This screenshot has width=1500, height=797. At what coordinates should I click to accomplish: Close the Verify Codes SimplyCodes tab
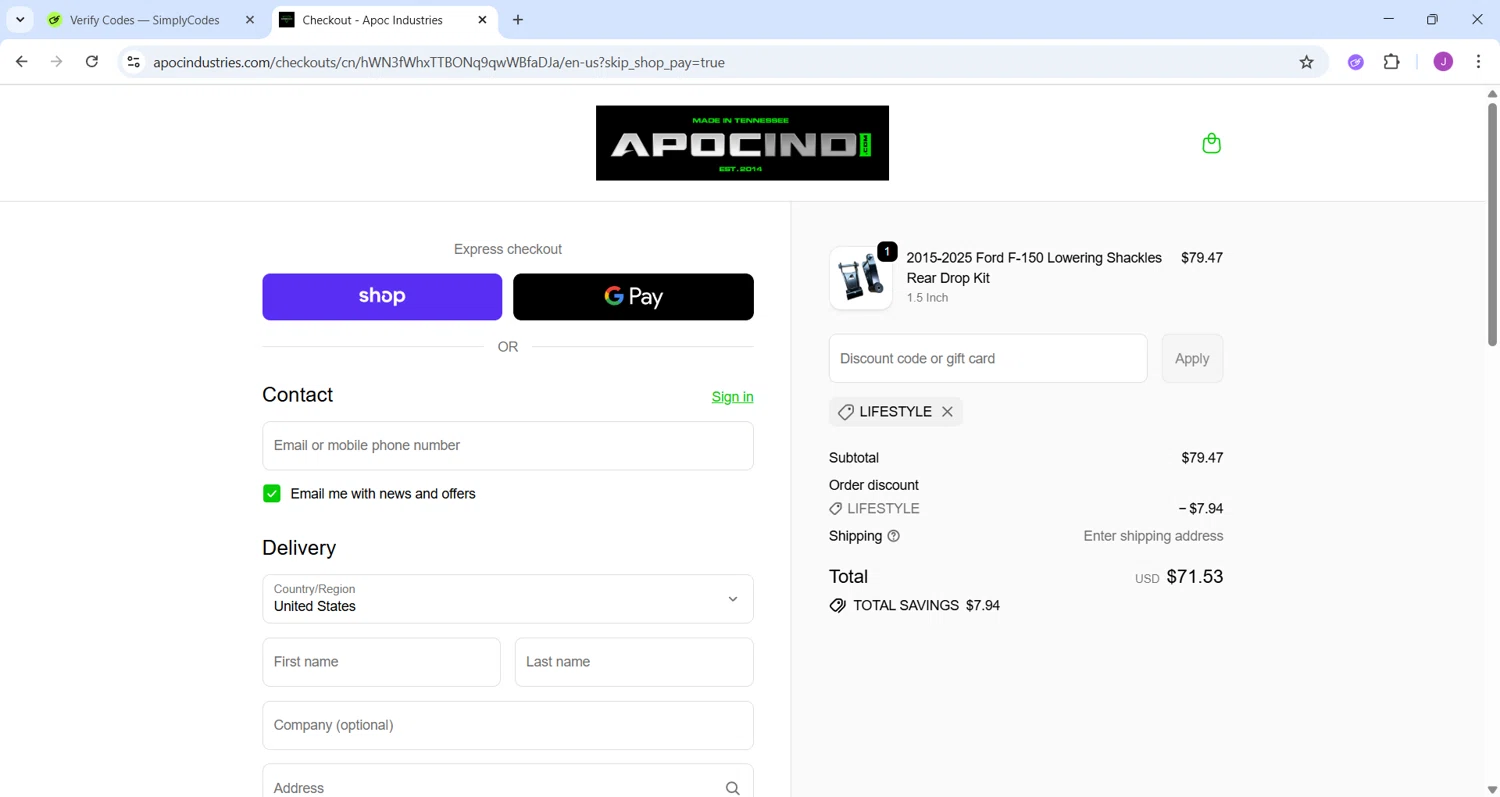point(250,20)
